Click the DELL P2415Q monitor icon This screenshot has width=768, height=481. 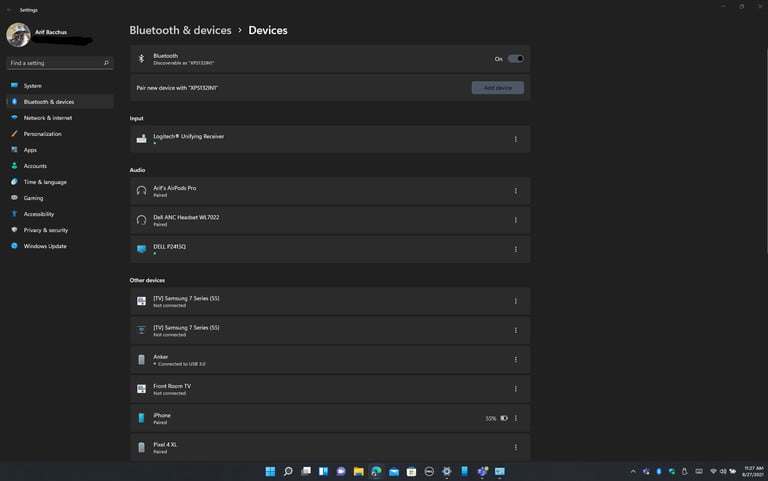click(141, 248)
